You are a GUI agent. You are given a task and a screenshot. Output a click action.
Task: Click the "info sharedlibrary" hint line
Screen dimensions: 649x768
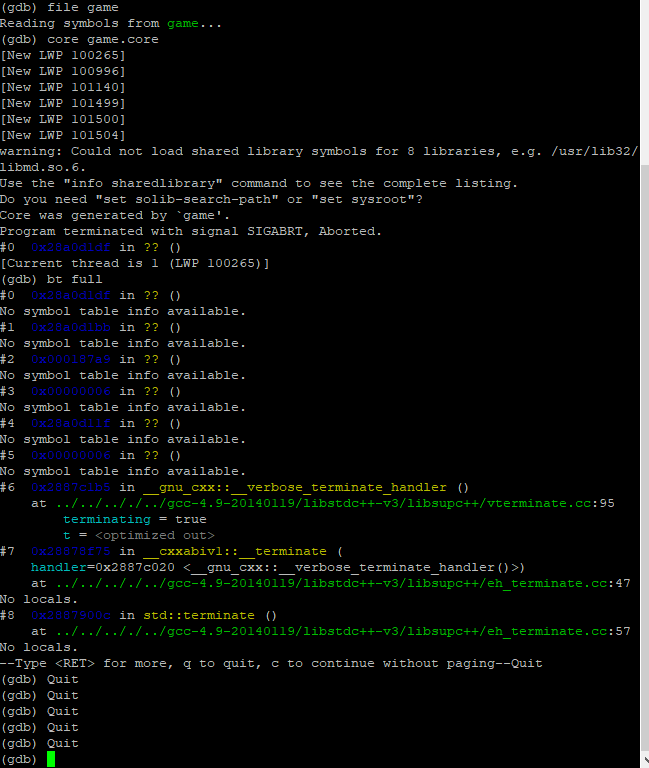click(x=259, y=184)
